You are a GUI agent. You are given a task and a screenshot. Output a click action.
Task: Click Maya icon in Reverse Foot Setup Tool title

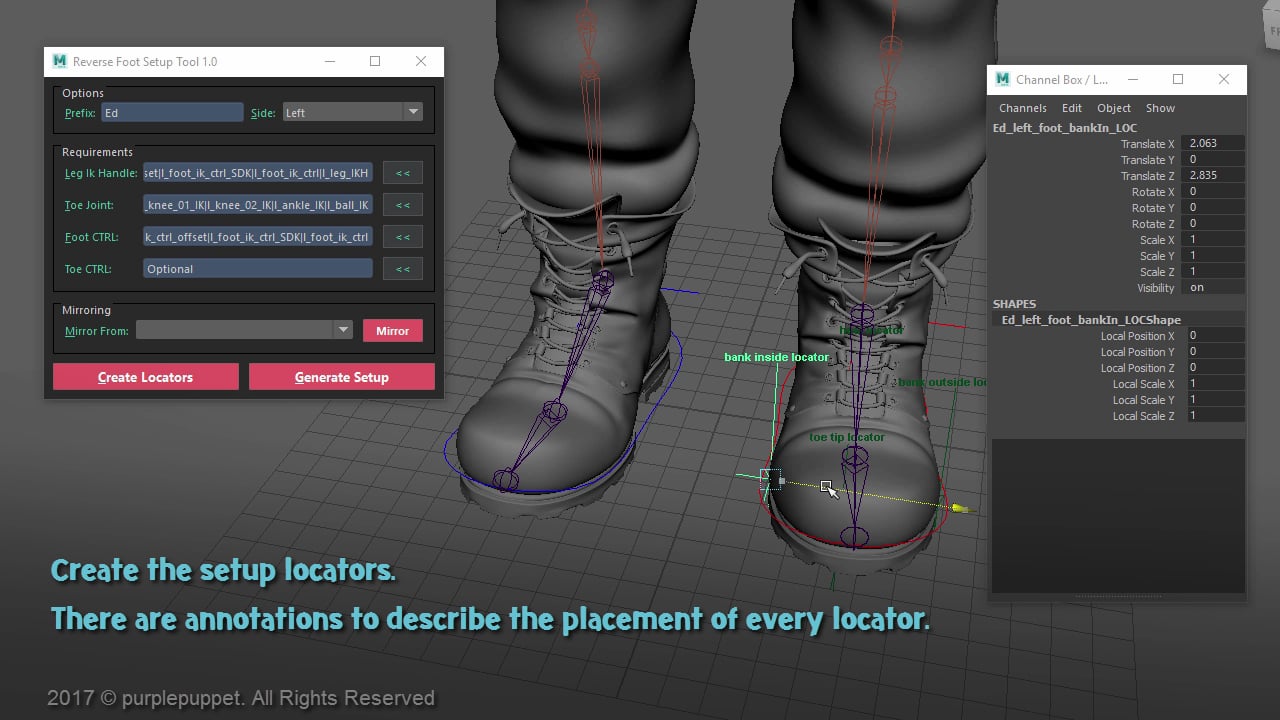60,61
